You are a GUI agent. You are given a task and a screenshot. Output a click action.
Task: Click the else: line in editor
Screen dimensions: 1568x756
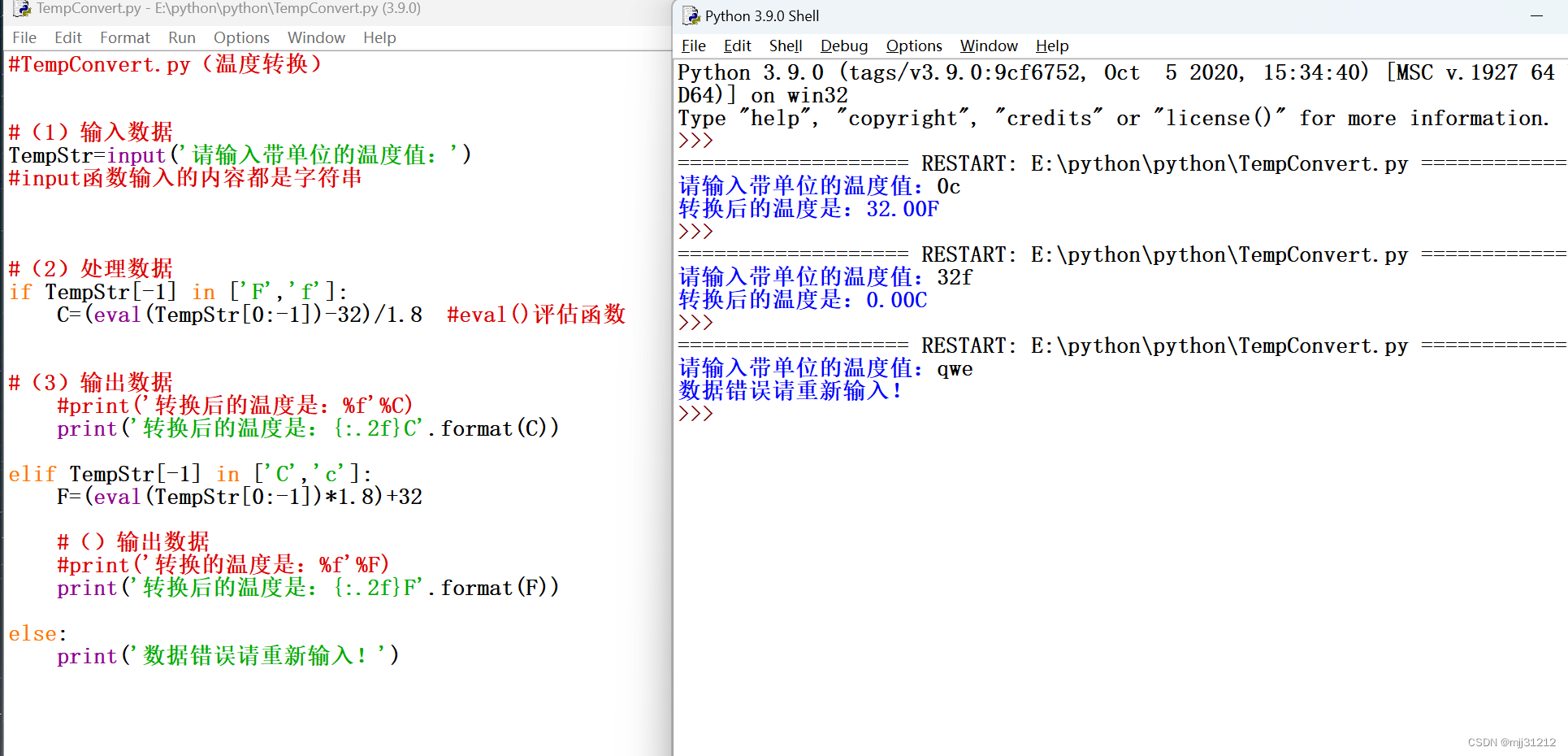(x=37, y=632)
